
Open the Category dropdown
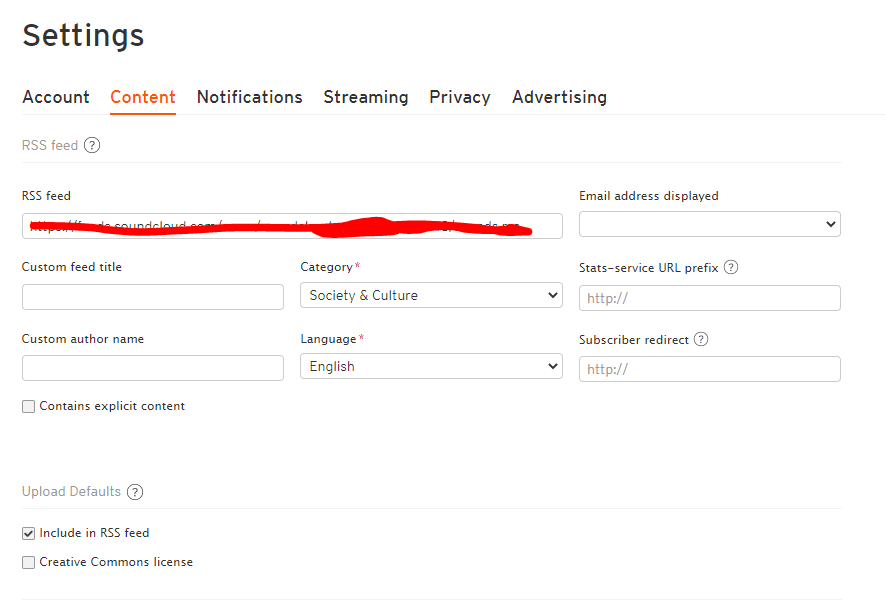tap(431, 295)
